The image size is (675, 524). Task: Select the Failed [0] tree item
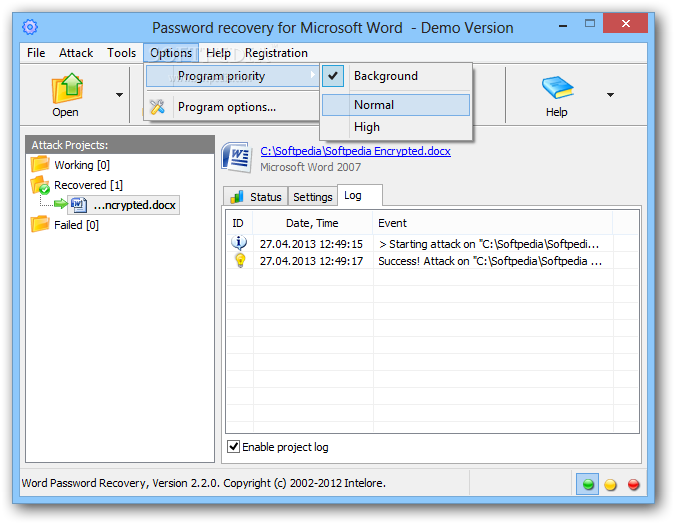click(76, 225)
